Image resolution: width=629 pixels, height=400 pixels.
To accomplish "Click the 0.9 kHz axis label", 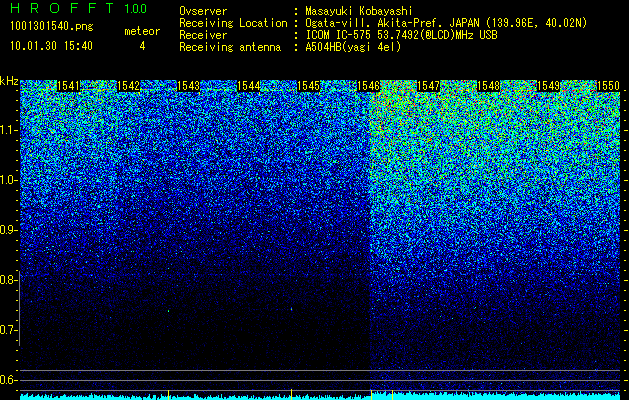I will [7, 230].
